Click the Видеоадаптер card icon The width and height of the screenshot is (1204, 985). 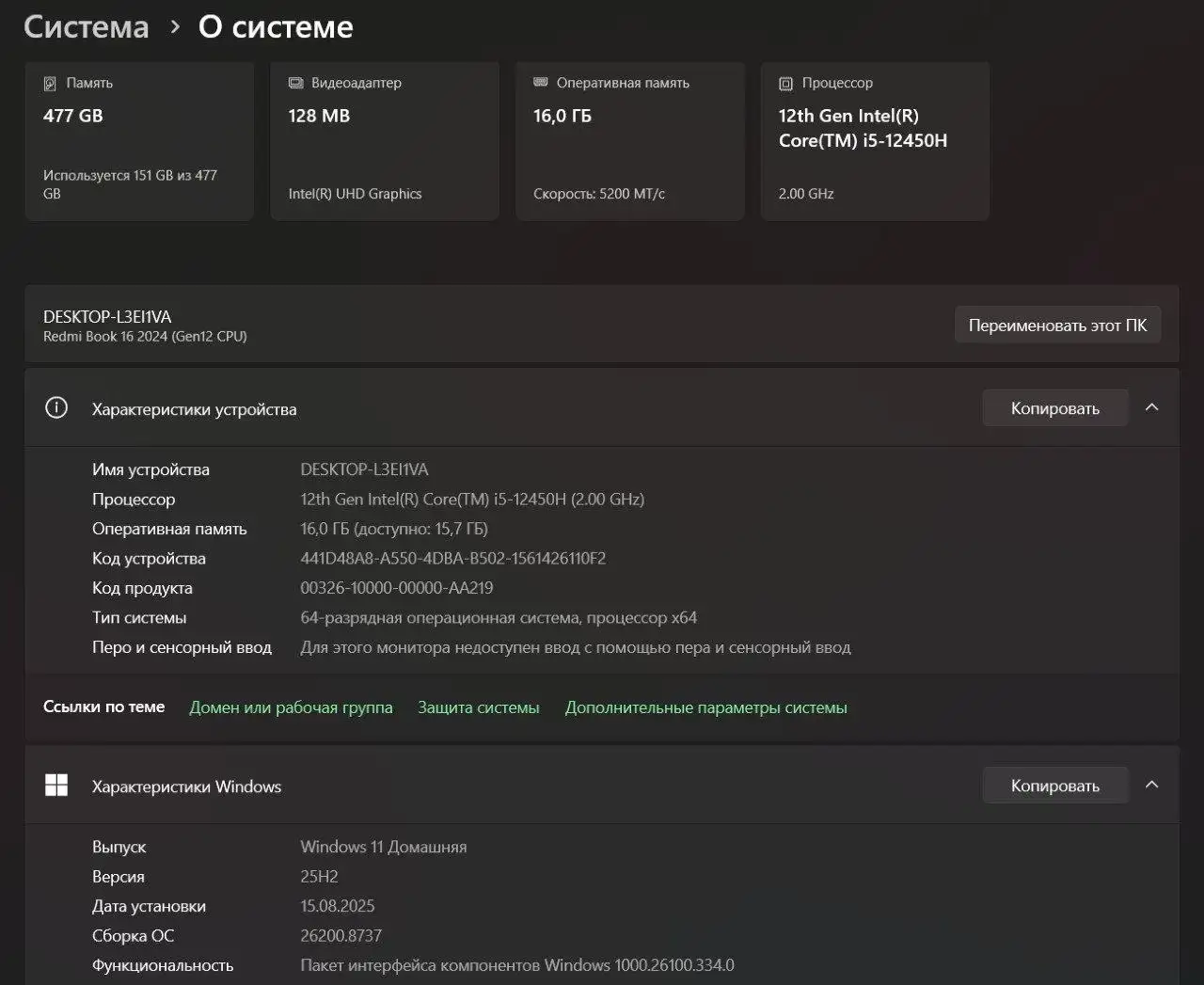point(295,84)
